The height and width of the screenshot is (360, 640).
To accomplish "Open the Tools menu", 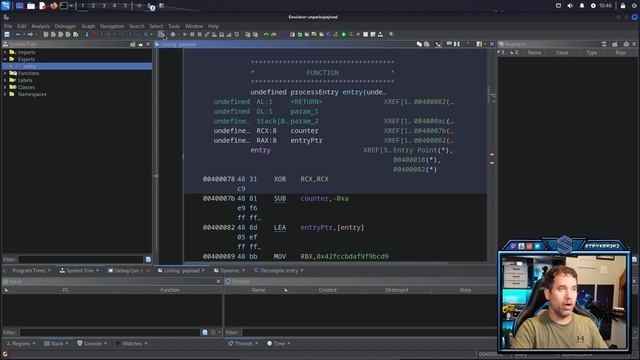I will tap(174, 26).
